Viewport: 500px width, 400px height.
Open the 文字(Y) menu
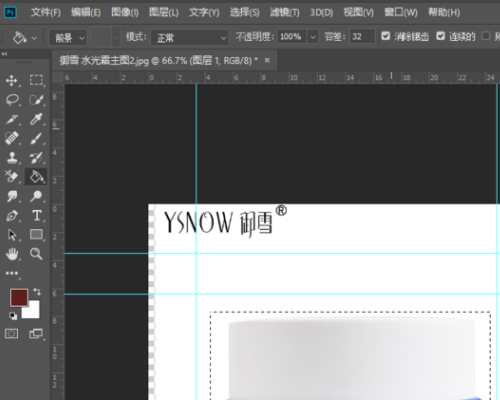click(204, 13)
